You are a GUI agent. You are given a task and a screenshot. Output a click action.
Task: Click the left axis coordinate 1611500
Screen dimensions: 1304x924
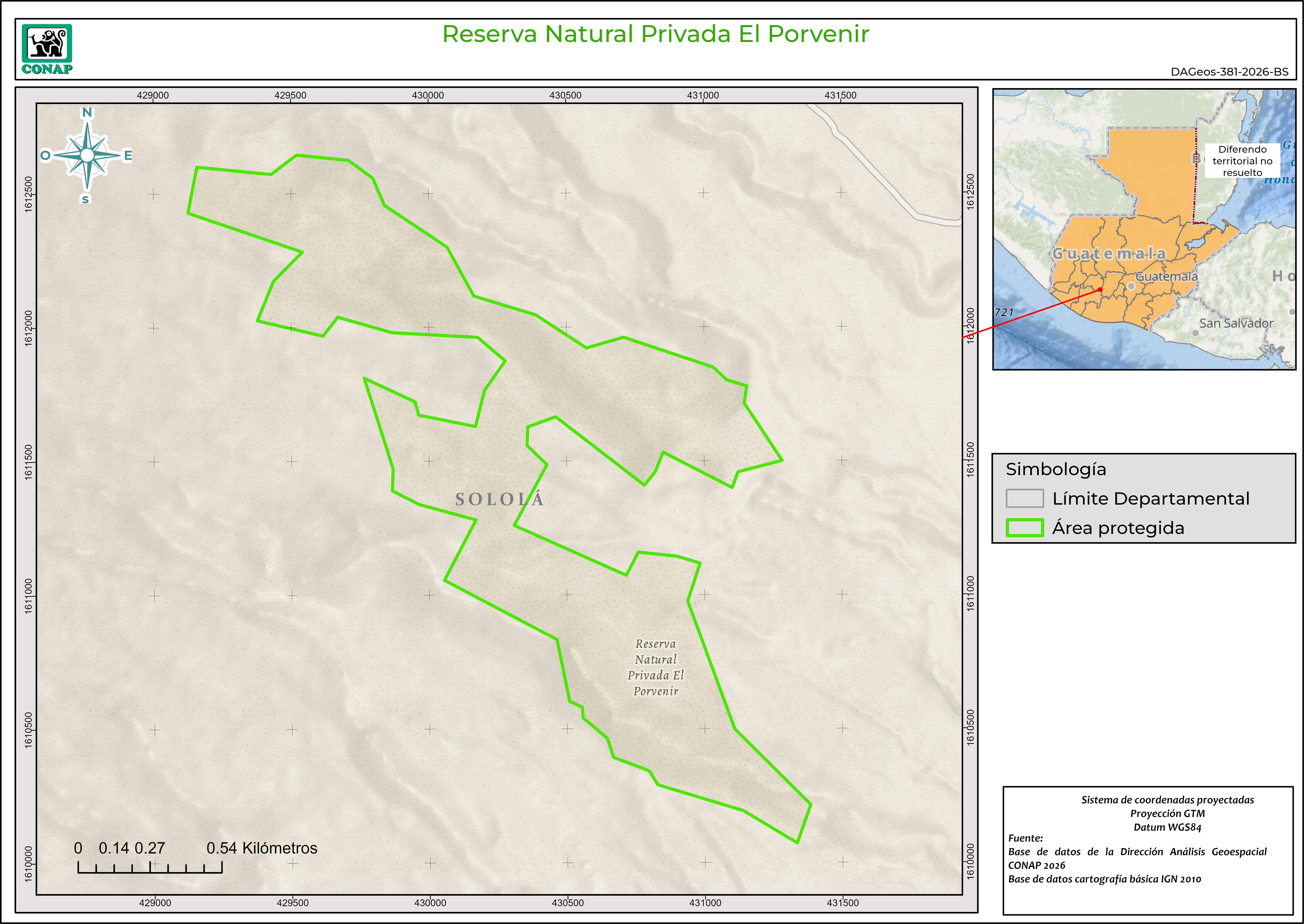point(28,462)
